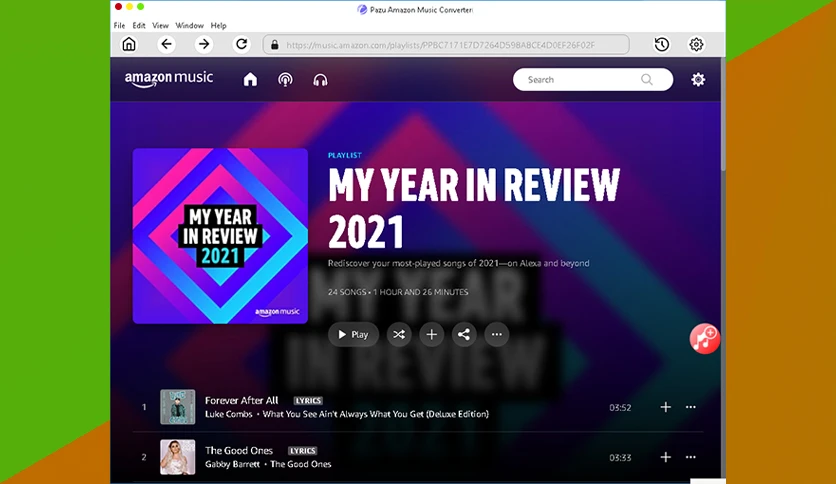Image resolution: width=836 pixels, height=484 pixels.
Task: Click the PLAYLIST label
Action: pos(344,155)
